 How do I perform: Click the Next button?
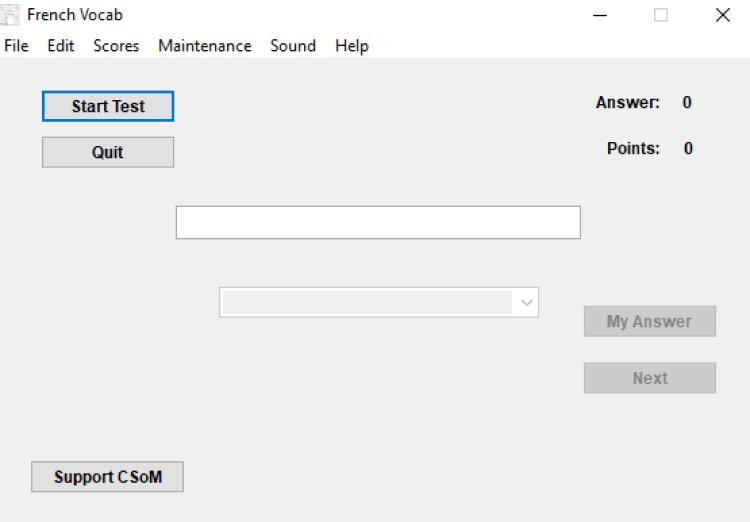point(649,378)
